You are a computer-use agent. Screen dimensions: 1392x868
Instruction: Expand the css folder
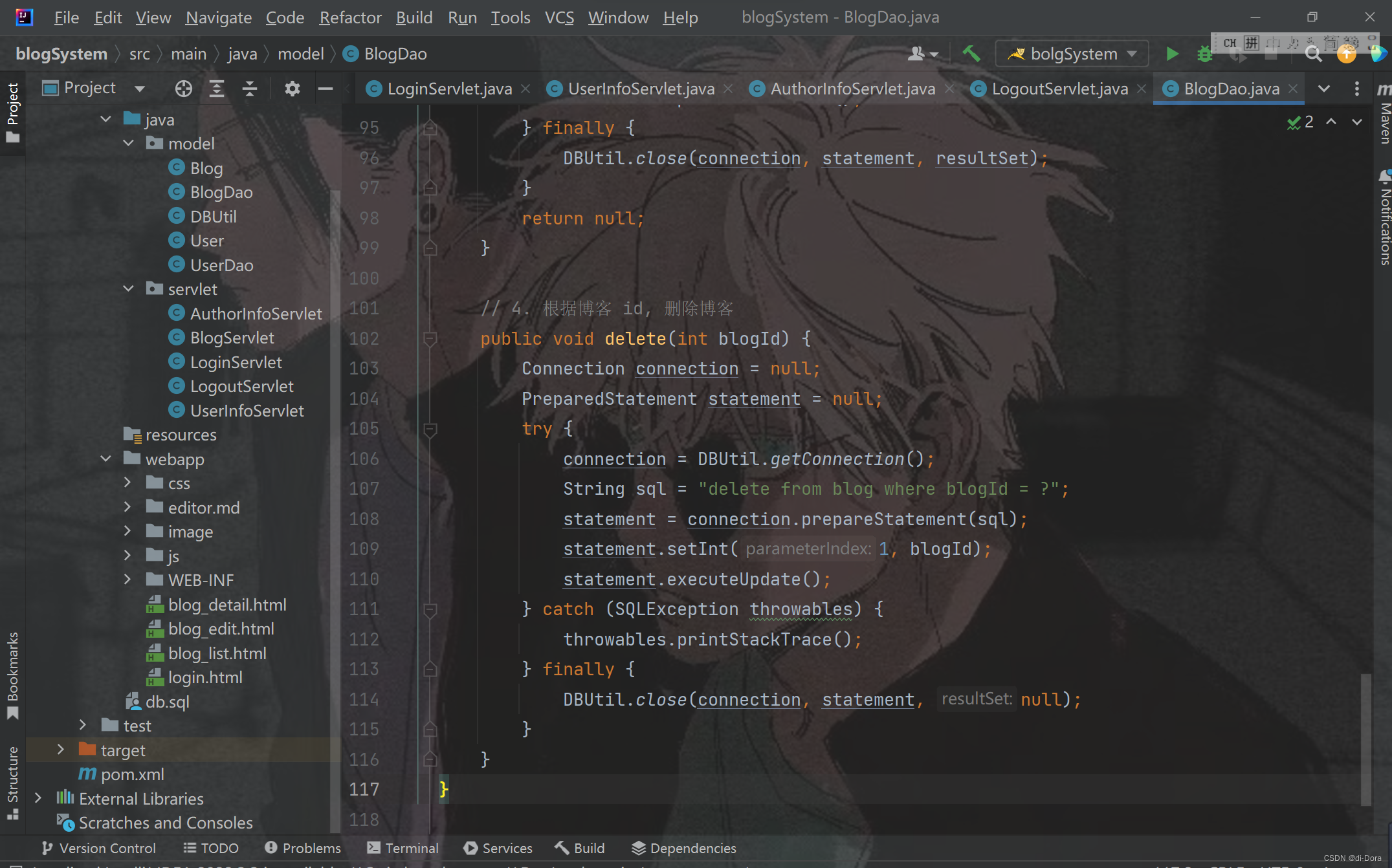(x=127, y=483)
